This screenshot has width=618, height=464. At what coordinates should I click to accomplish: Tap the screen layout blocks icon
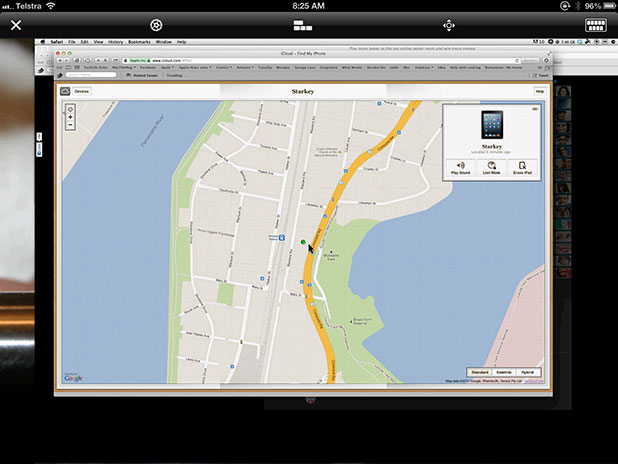303,26
